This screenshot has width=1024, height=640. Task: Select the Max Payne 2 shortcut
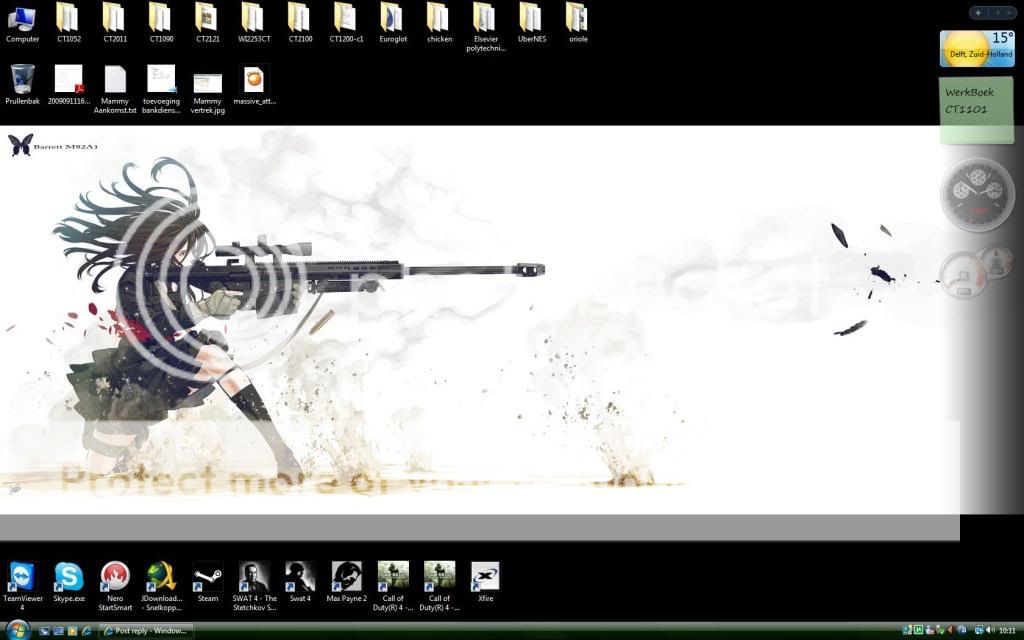point(346,580)
